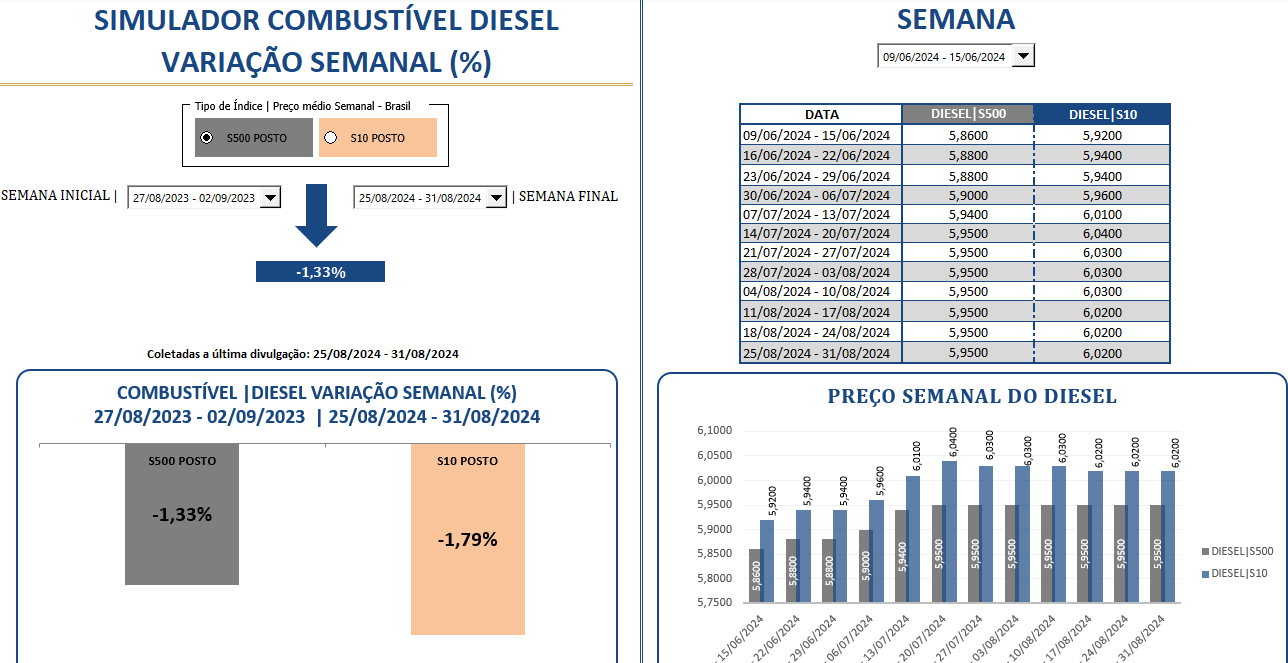Select the S10 POSTO radio button

click(331, 138)
